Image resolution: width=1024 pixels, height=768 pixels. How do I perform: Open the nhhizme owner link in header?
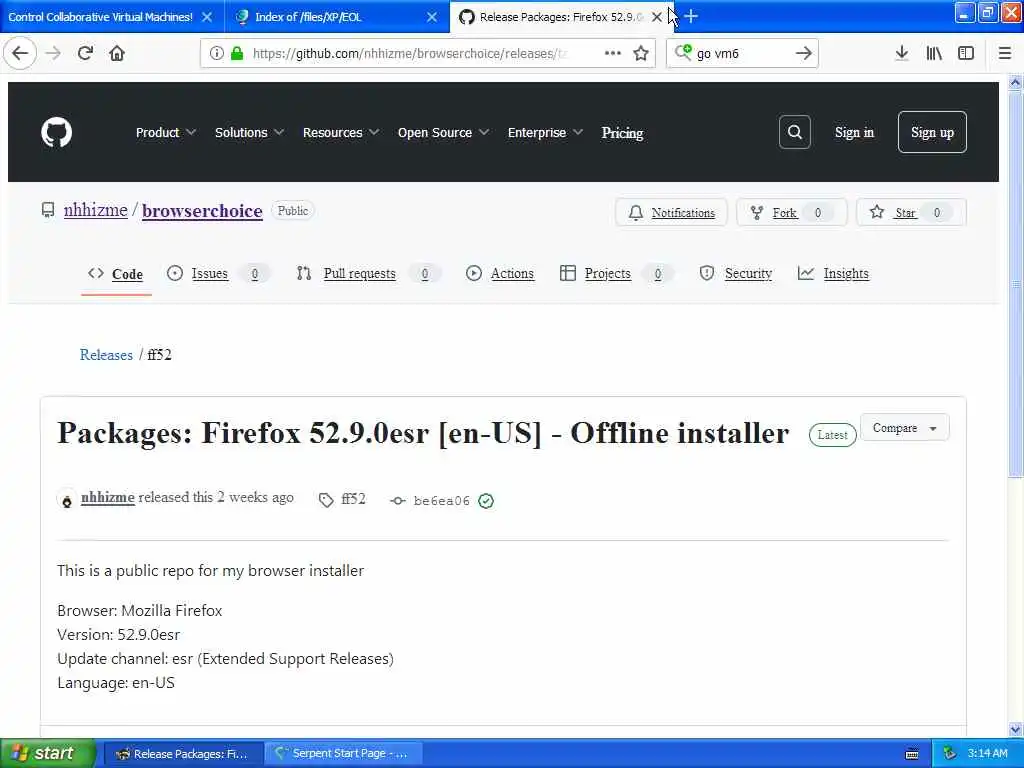click(x=95, y=210)
